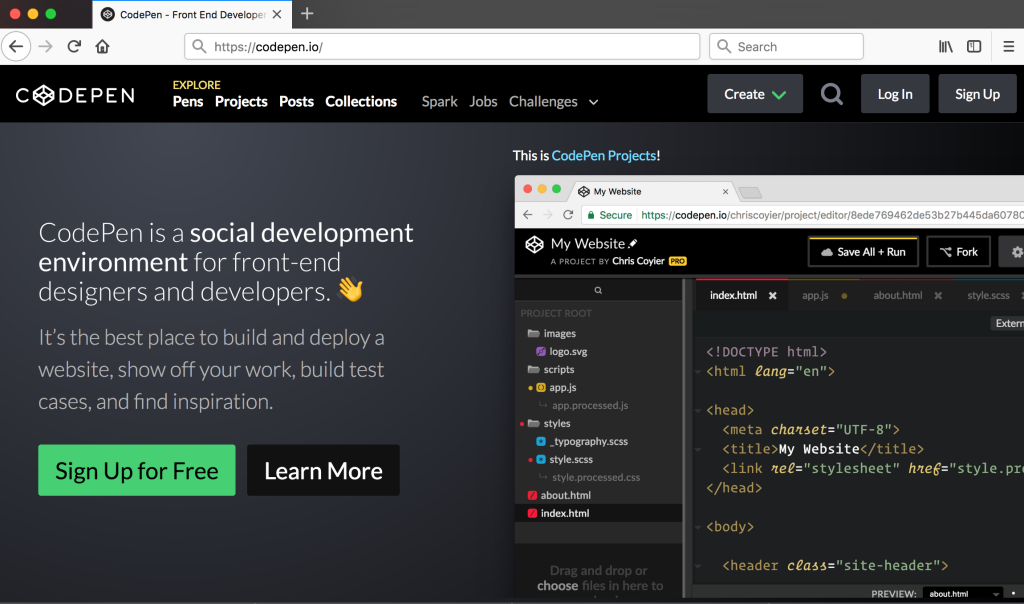Click the CodePen icon beside My Website title

pyautogui.click(x=534, y=244)
